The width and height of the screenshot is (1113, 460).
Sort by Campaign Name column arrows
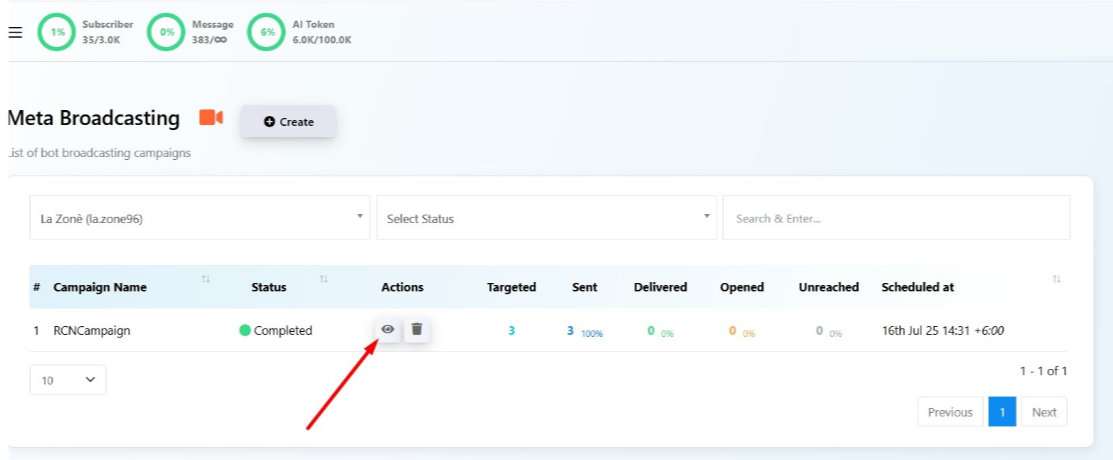(x=206, y=279)
